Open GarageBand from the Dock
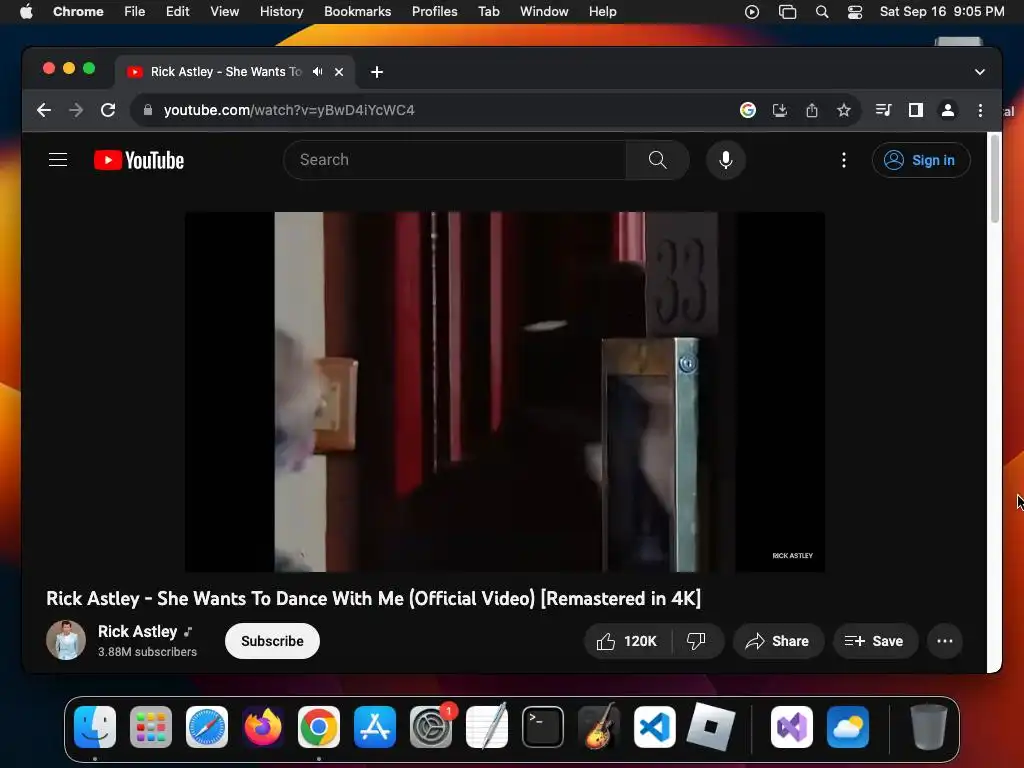The image size is (1024, 768). (x=599, y=727)
